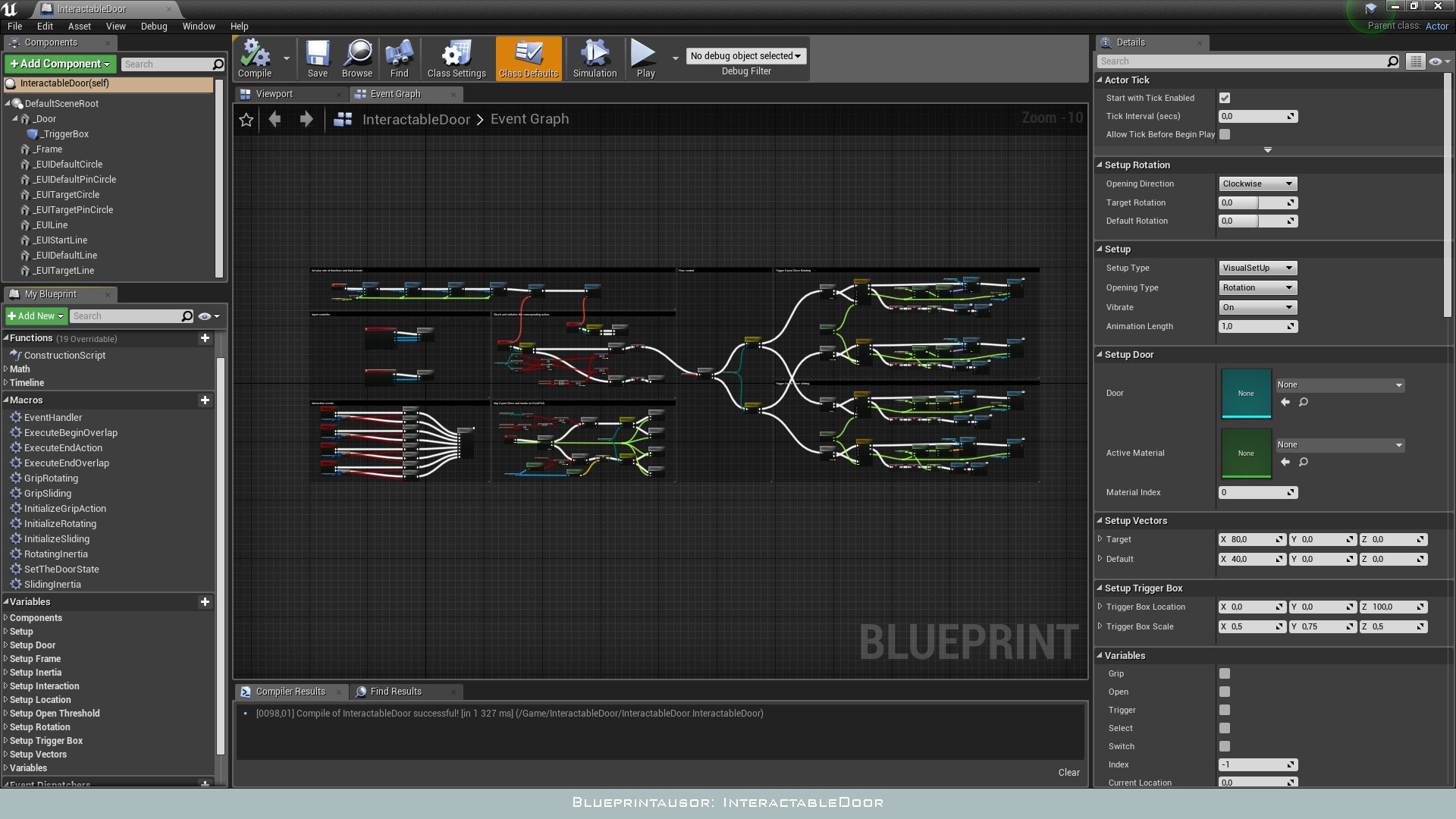Compile the InteractableDoor blueprint
Image resolution: width=1456 pixels, height=819 pixels.
pyautogui.click(x=256, y=58)
